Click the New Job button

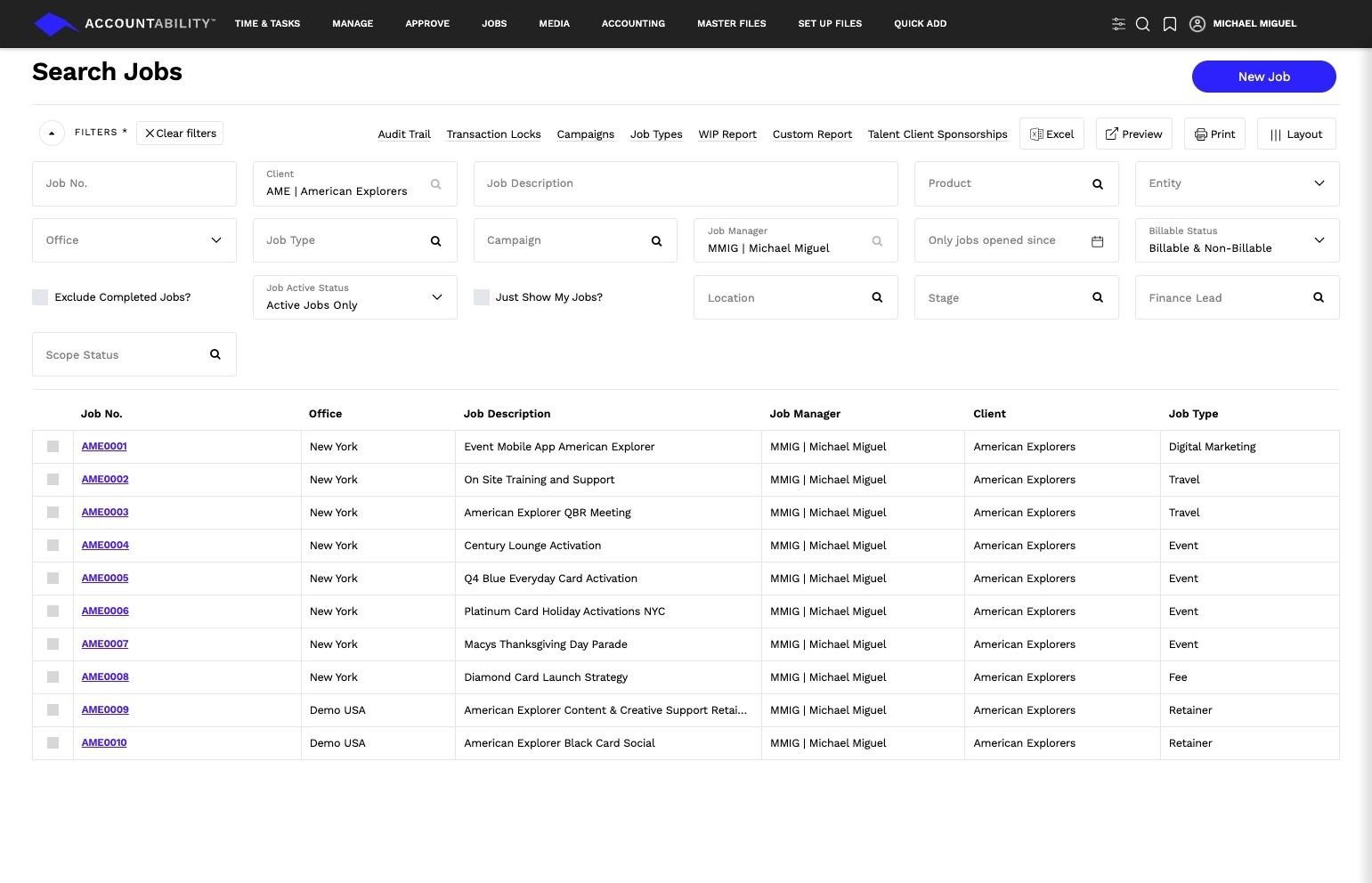[1263, 77]
